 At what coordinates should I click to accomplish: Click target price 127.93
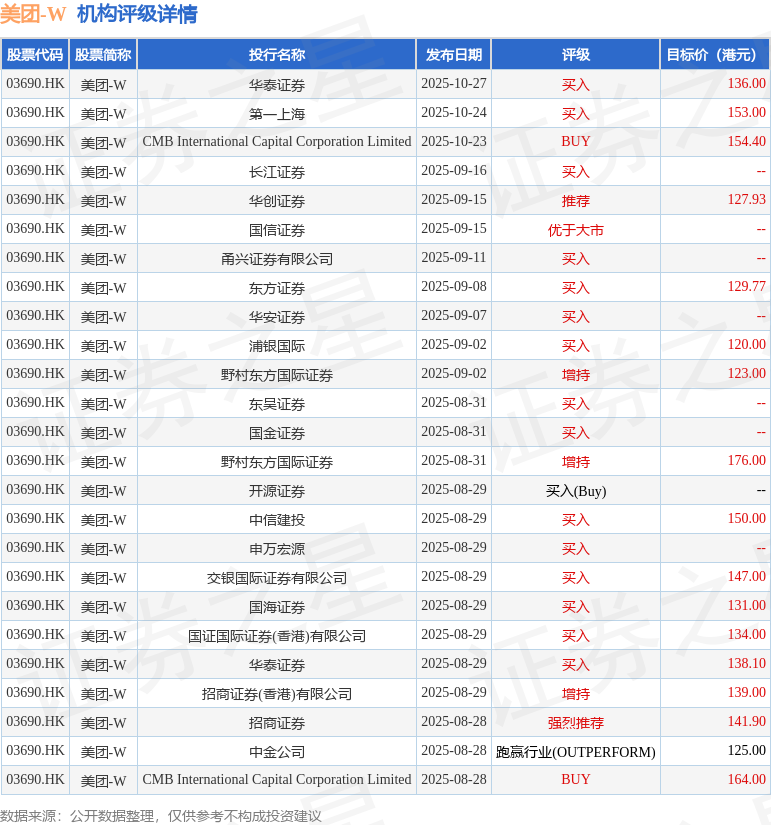(746, 199)
